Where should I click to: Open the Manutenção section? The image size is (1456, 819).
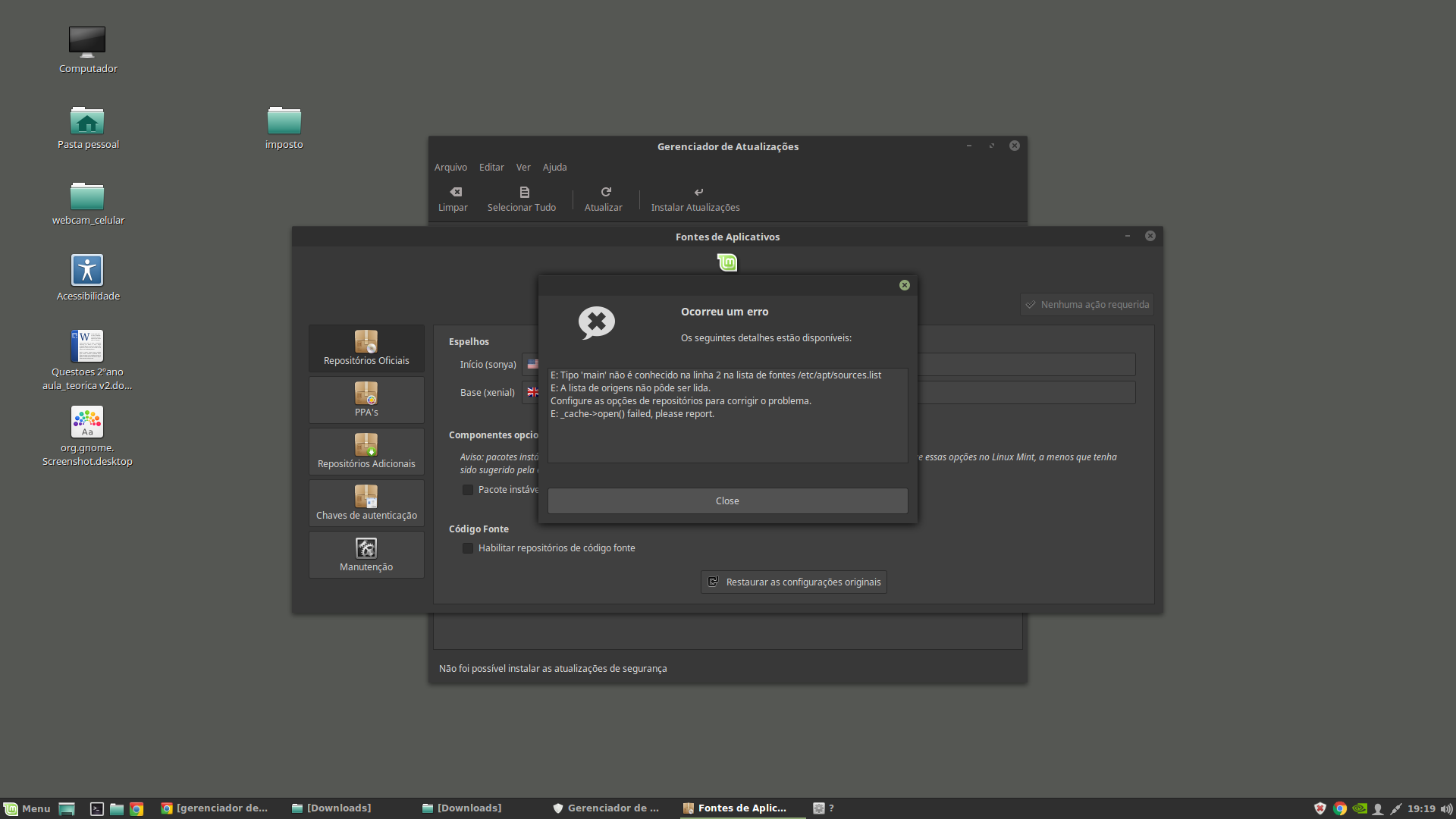point(366,554)
